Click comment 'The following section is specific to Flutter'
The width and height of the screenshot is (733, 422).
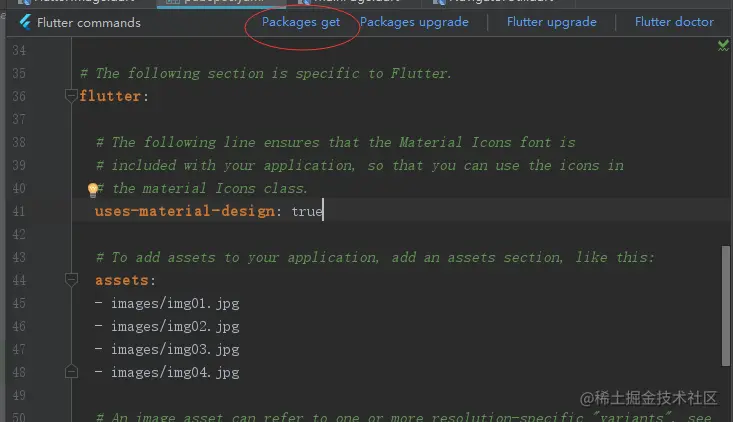266,73
